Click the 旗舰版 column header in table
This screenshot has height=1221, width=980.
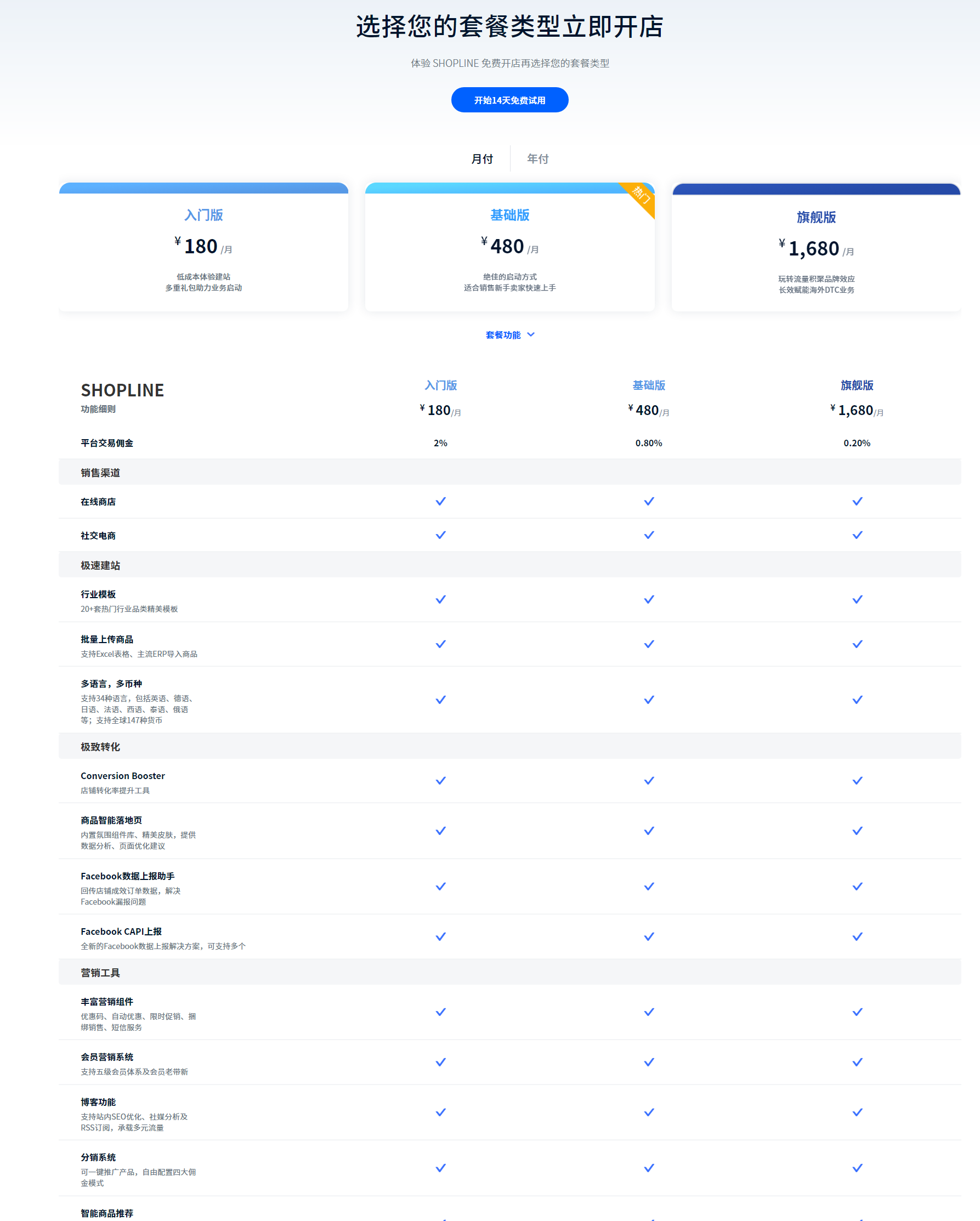pyautogui.click(x=857, y=385)
